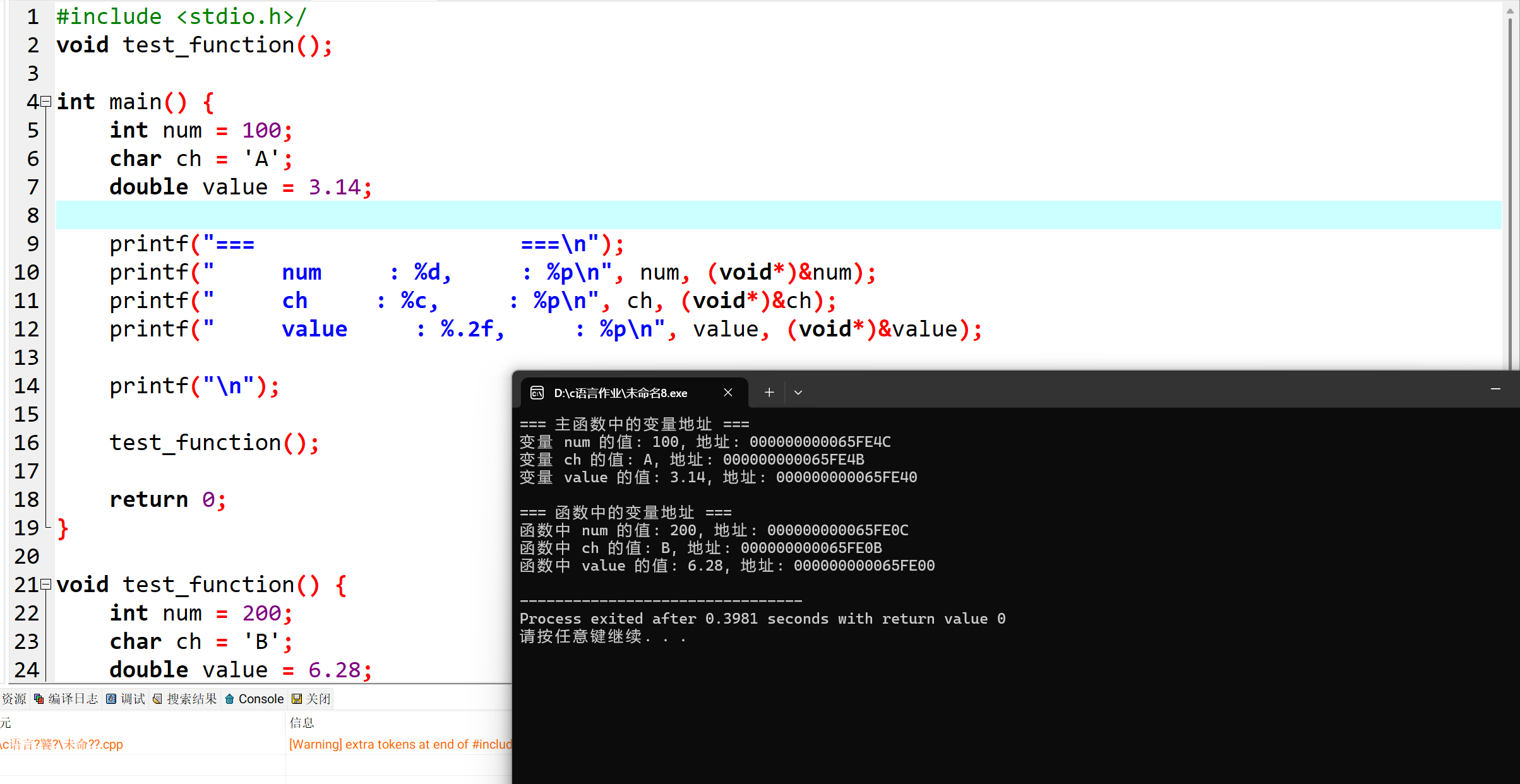Open the 资源 resources tab
Viewport: 1520px width, 784px height.
click(x=13, y=699)
